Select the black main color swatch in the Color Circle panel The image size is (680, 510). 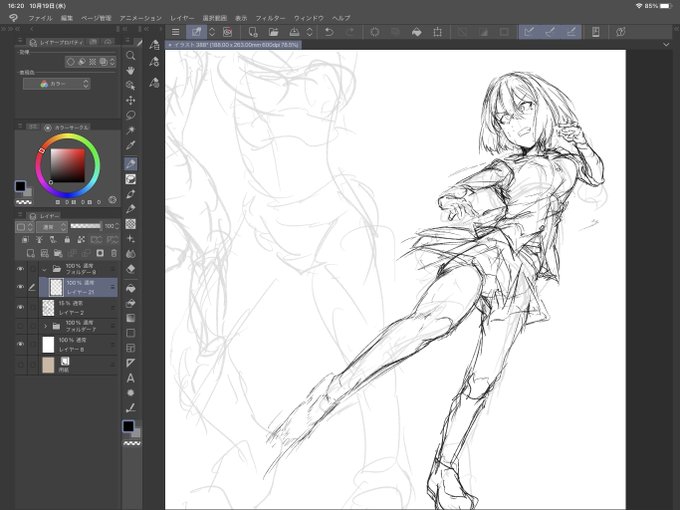point(20,186)
